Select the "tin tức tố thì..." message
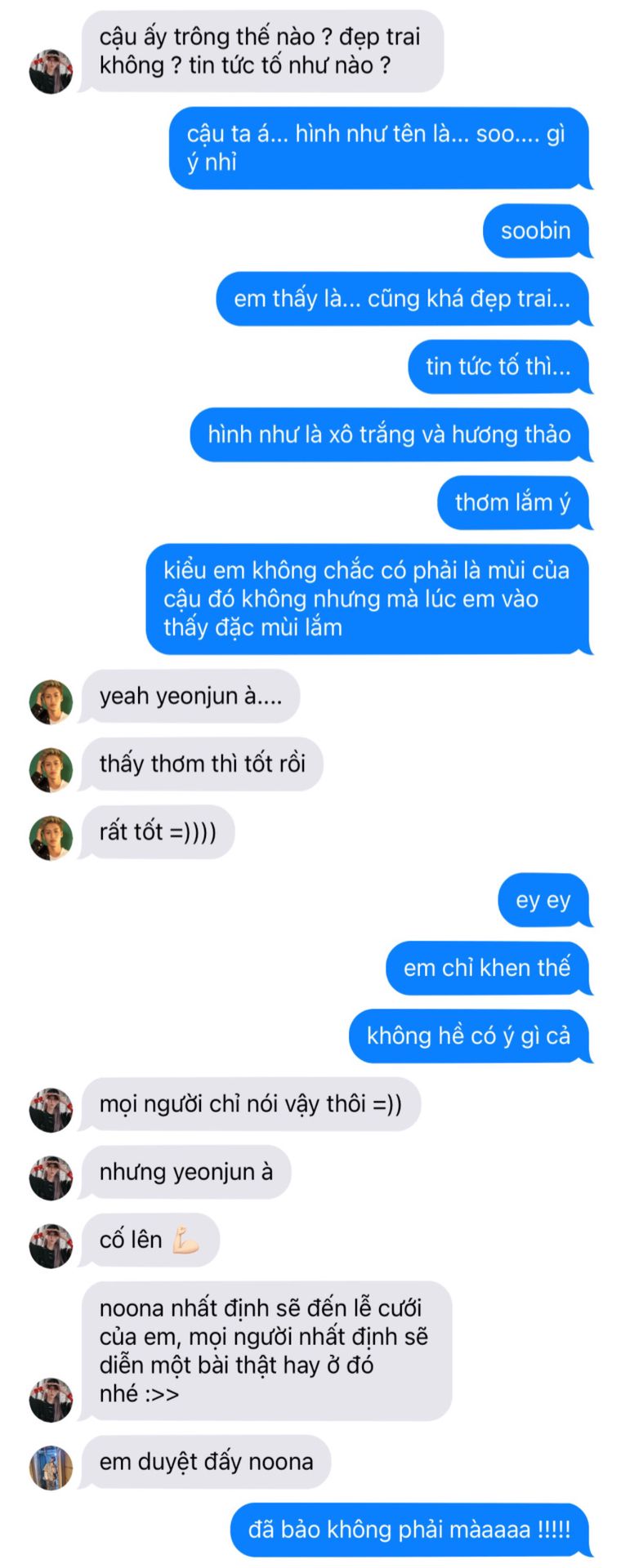621x1568 pixels. (499, 367)
